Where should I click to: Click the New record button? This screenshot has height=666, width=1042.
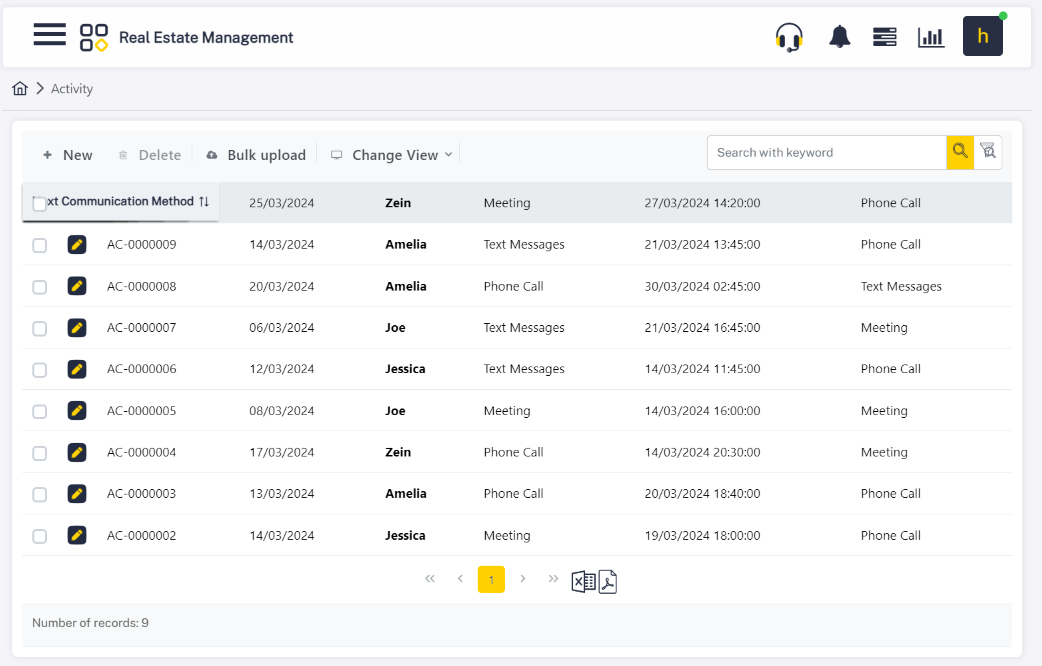tap(67, 155)
